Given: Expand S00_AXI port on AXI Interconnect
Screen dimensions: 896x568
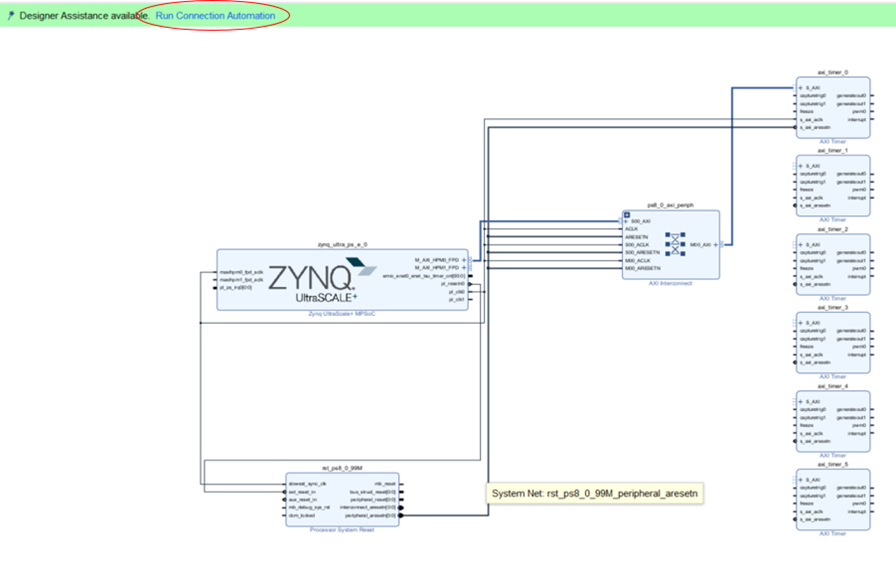Looking at the screenshot, I should tap(627, 221).
